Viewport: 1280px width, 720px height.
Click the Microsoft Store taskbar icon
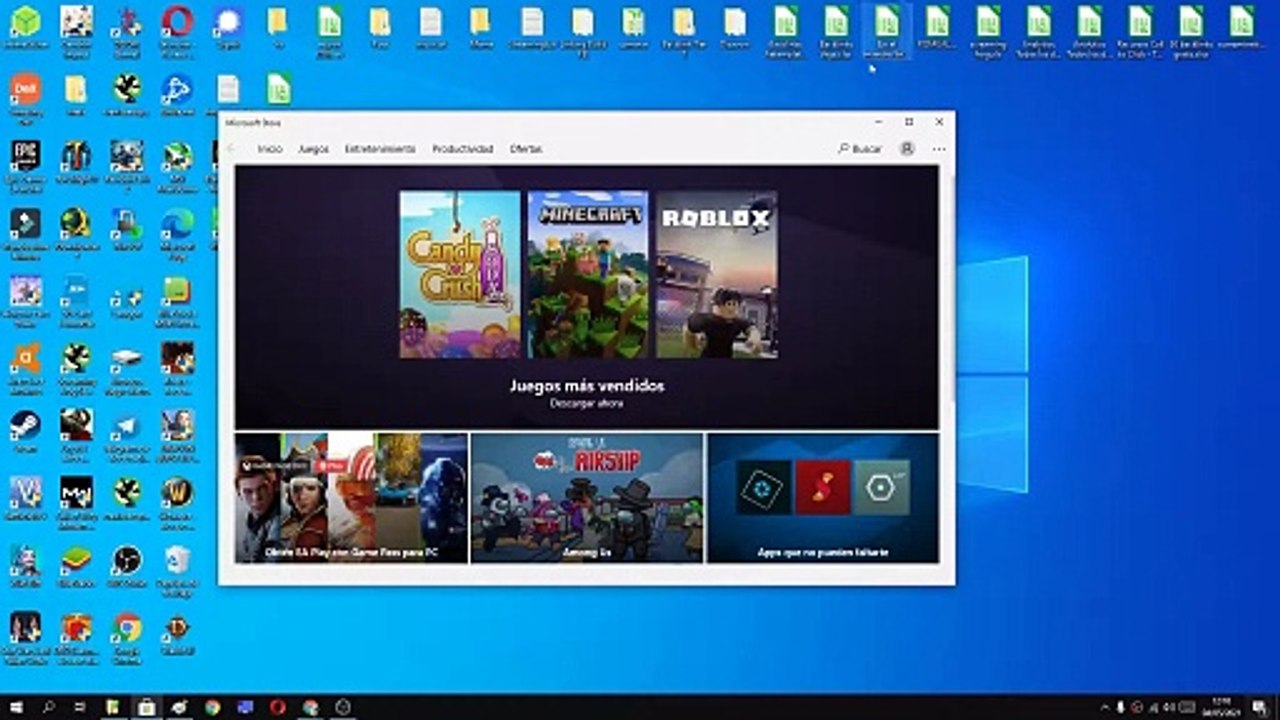[146, 708]
